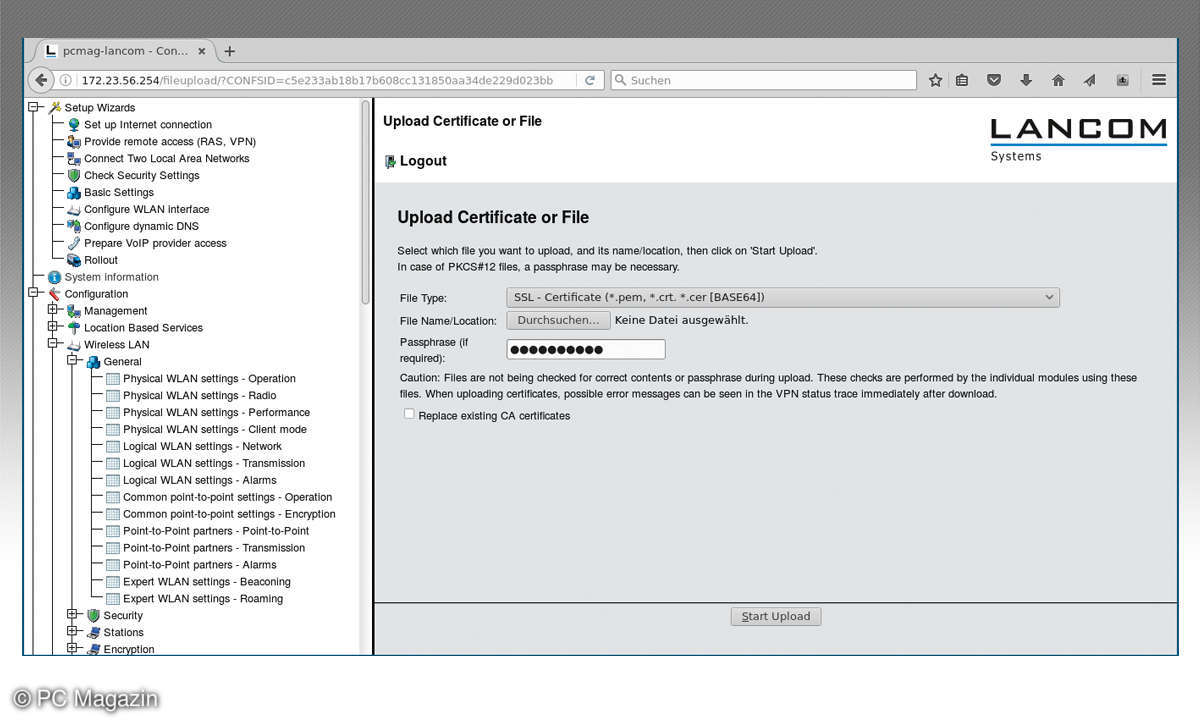Open Point-to-Point partners - Alarms
Image resolution: width=1200 pixels, height=720 pixels.
click(200, 565)
